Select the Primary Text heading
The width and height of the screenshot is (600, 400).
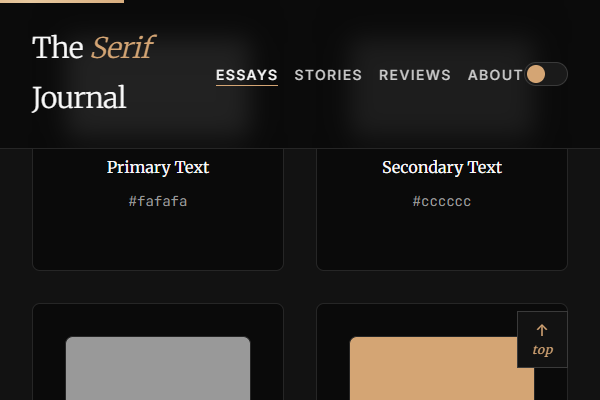(158, 167)
